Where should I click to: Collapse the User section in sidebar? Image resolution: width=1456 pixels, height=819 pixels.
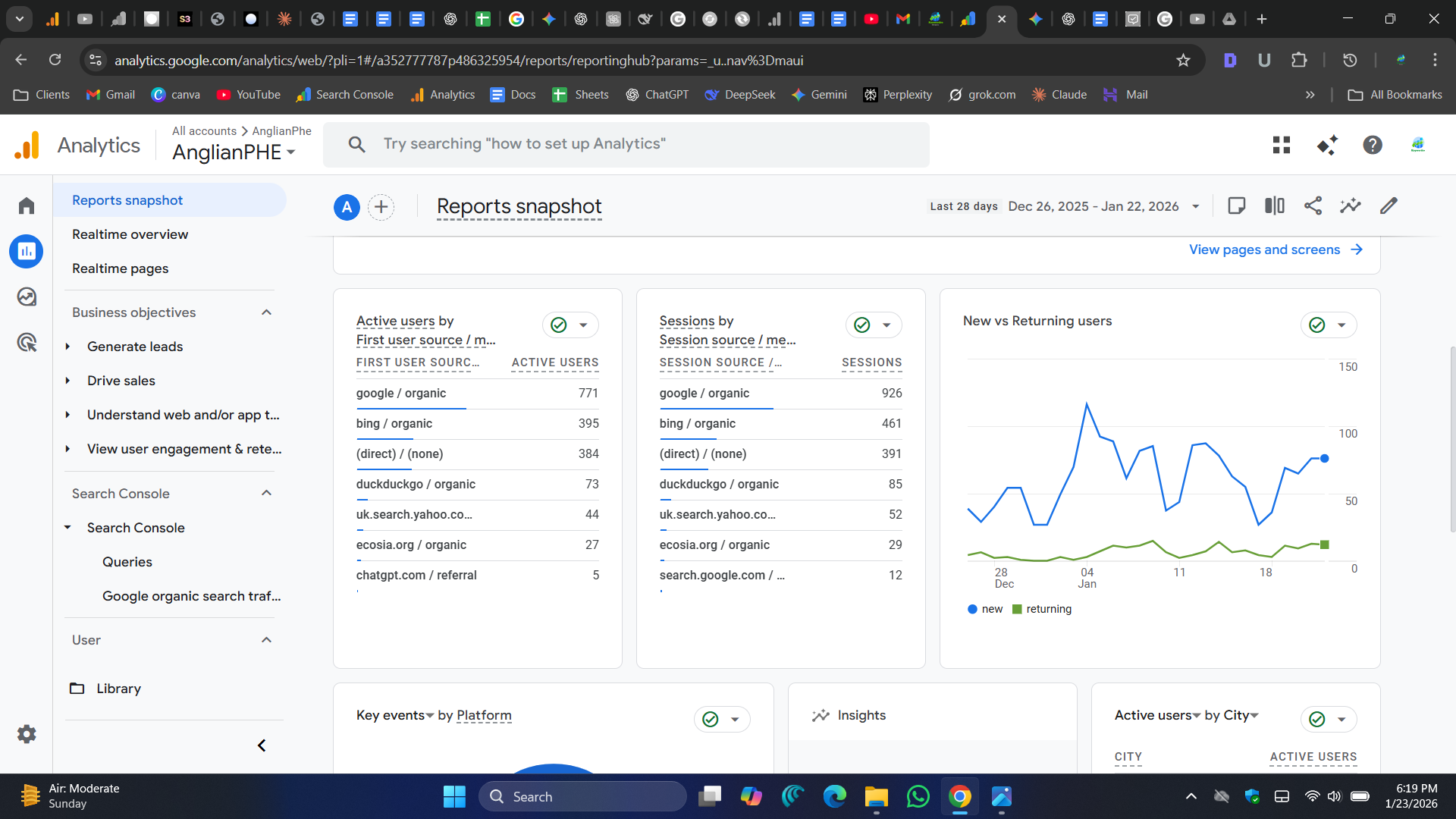(x=266, y=639)
